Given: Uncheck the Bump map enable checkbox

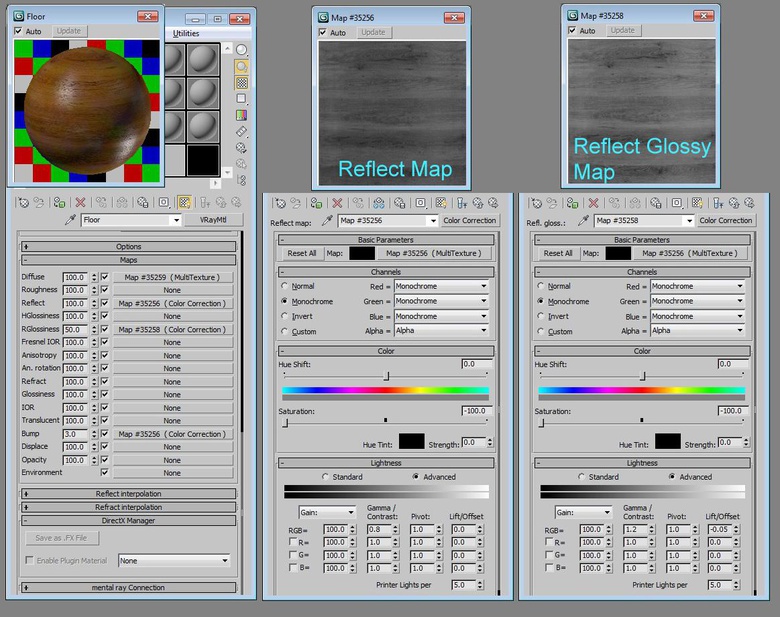Looking at the screenshot, I should tap(104, 433).
